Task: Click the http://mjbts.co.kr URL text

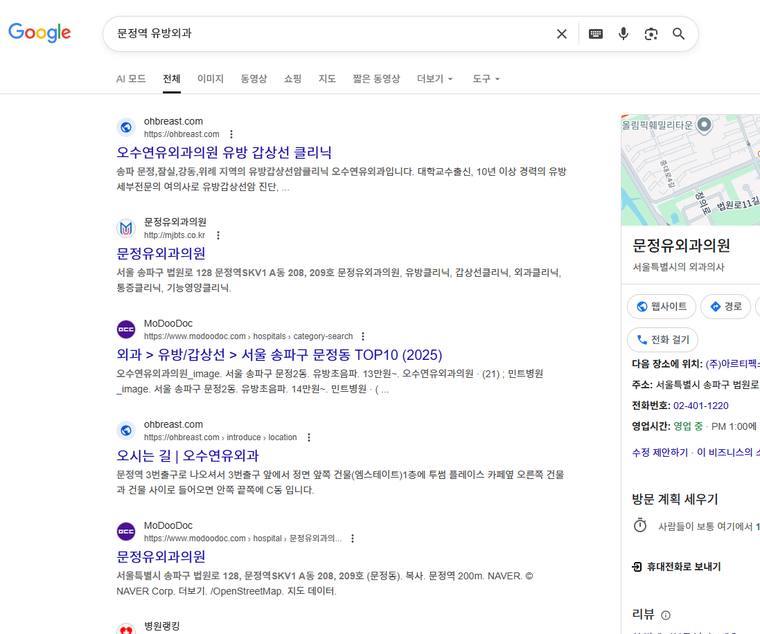Action: [x=174, y=235]
